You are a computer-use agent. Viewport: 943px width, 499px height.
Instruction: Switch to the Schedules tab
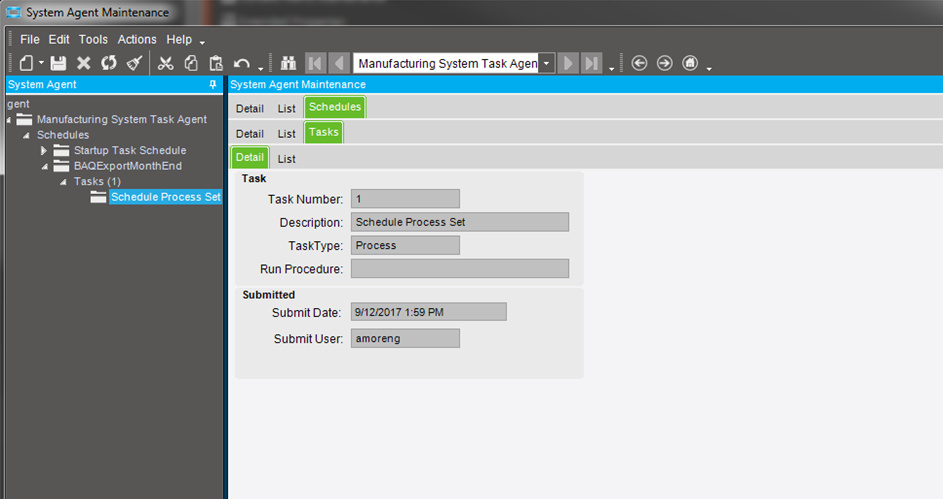point(335,107)
